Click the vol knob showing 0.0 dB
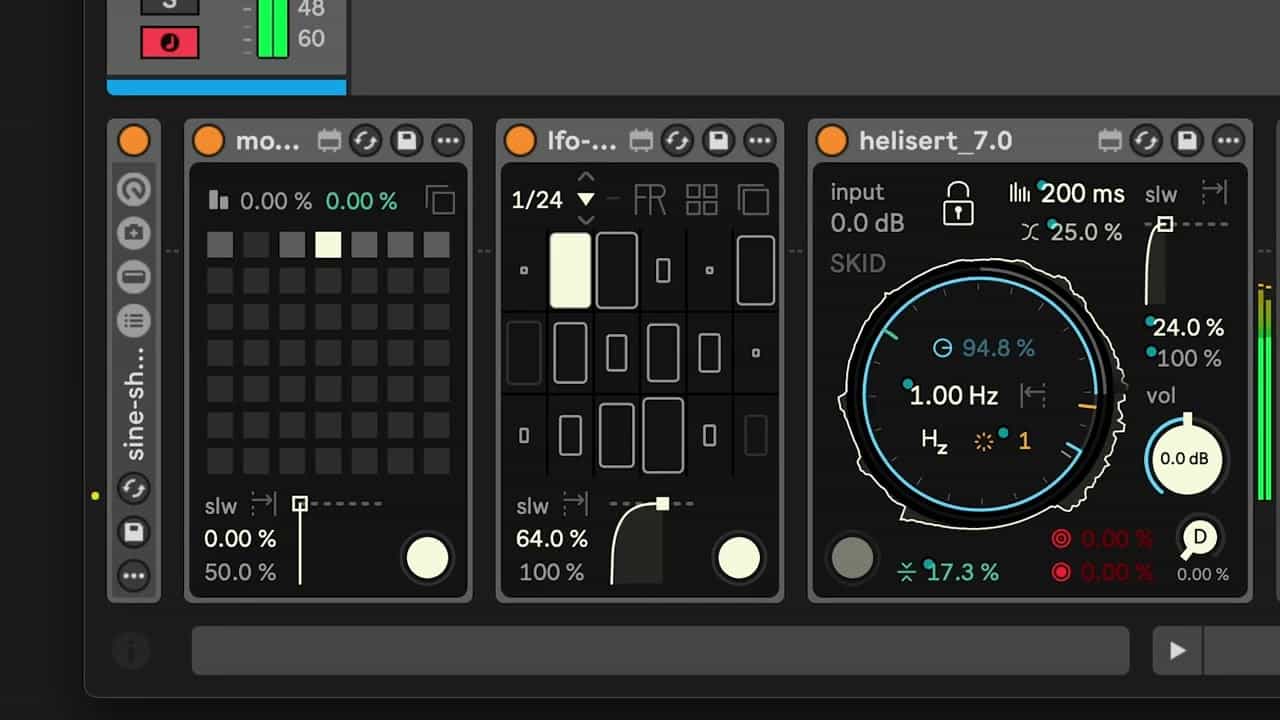Screen dimensions: 1280x720 [x=1186, y=459]
